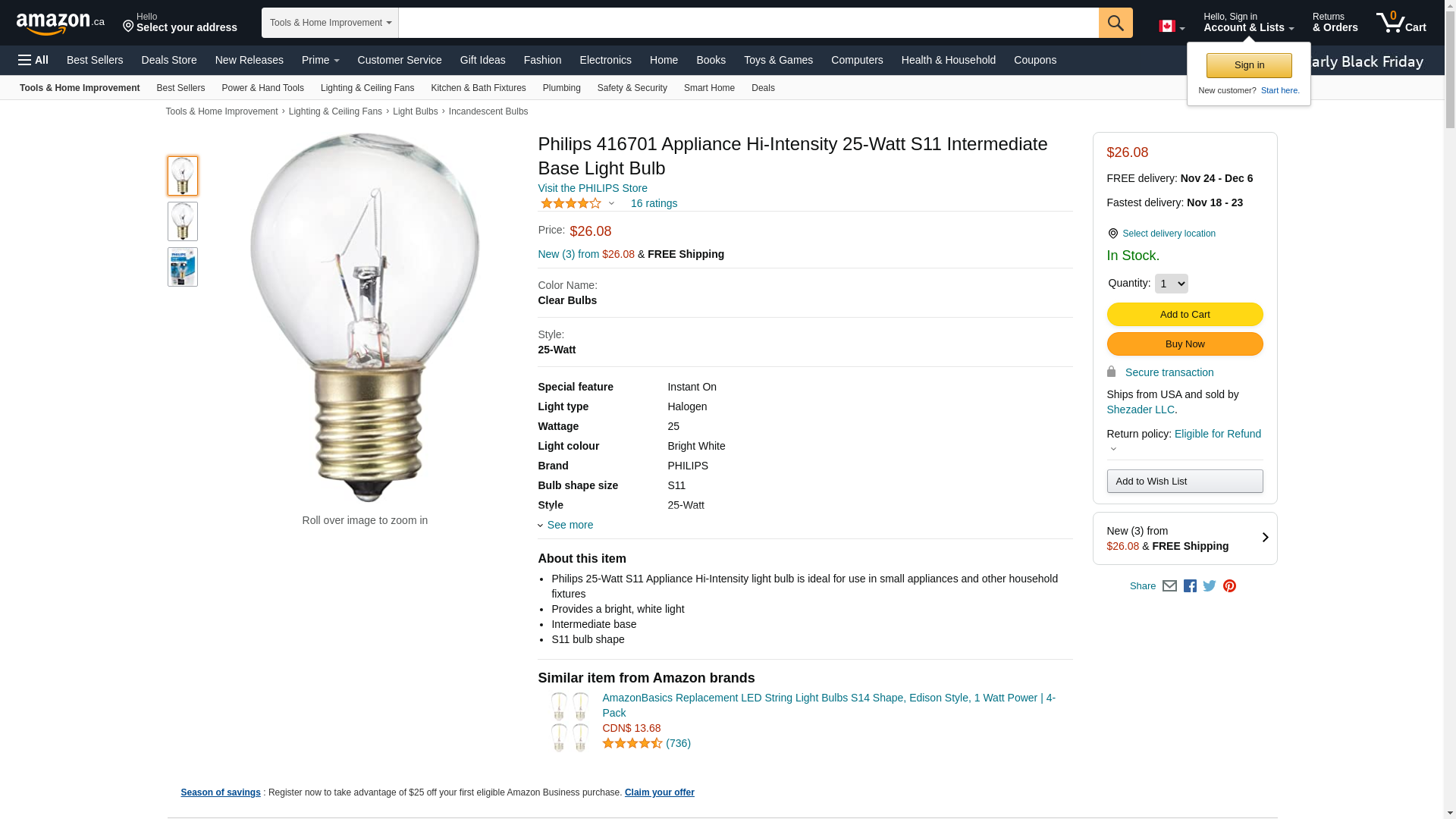
Task: Click the search magnifier button
Action: click(x=1115, y=23)
